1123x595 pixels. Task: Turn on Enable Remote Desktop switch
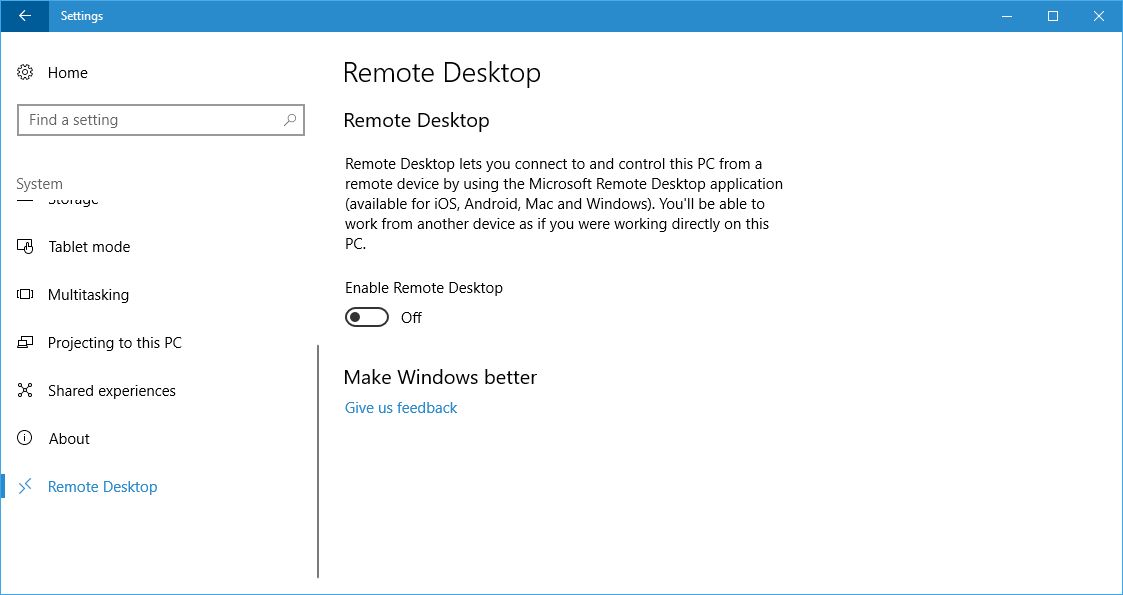tap(367, 317)
